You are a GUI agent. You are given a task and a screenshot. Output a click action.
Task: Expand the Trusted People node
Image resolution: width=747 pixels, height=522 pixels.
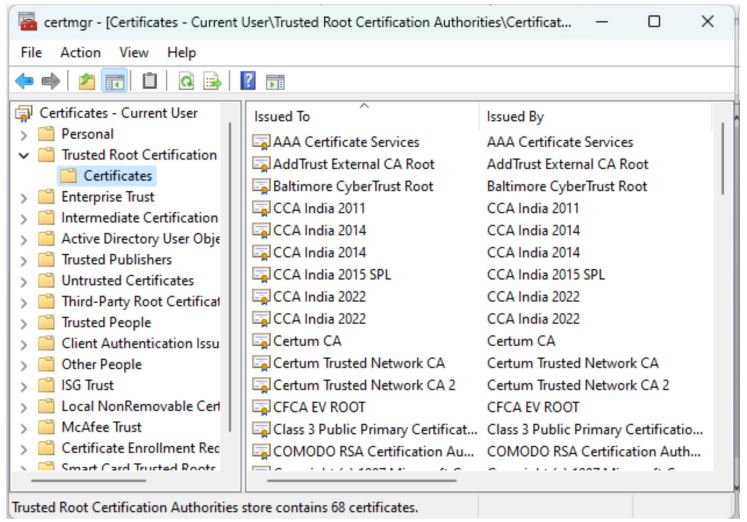click(x=24, y=323)
